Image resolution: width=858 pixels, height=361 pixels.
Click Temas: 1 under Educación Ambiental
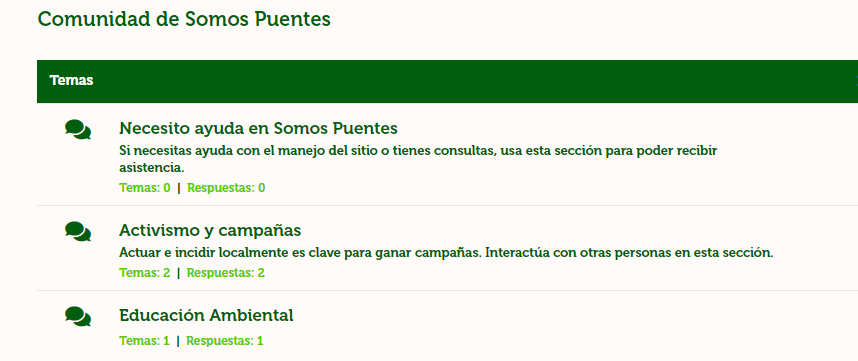pyautogui.click(x=144, y=341)
